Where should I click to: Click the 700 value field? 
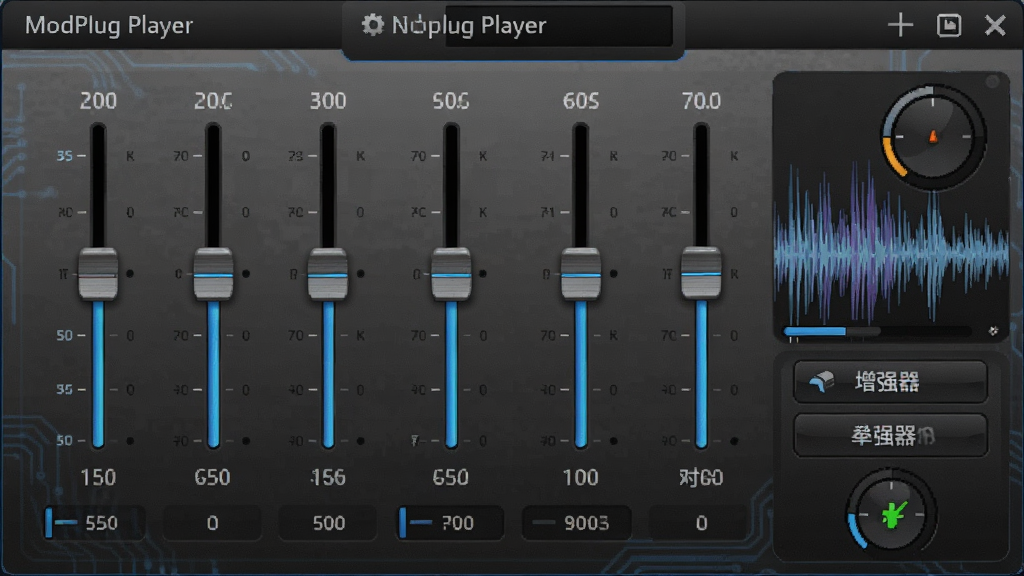click(451, 523)
